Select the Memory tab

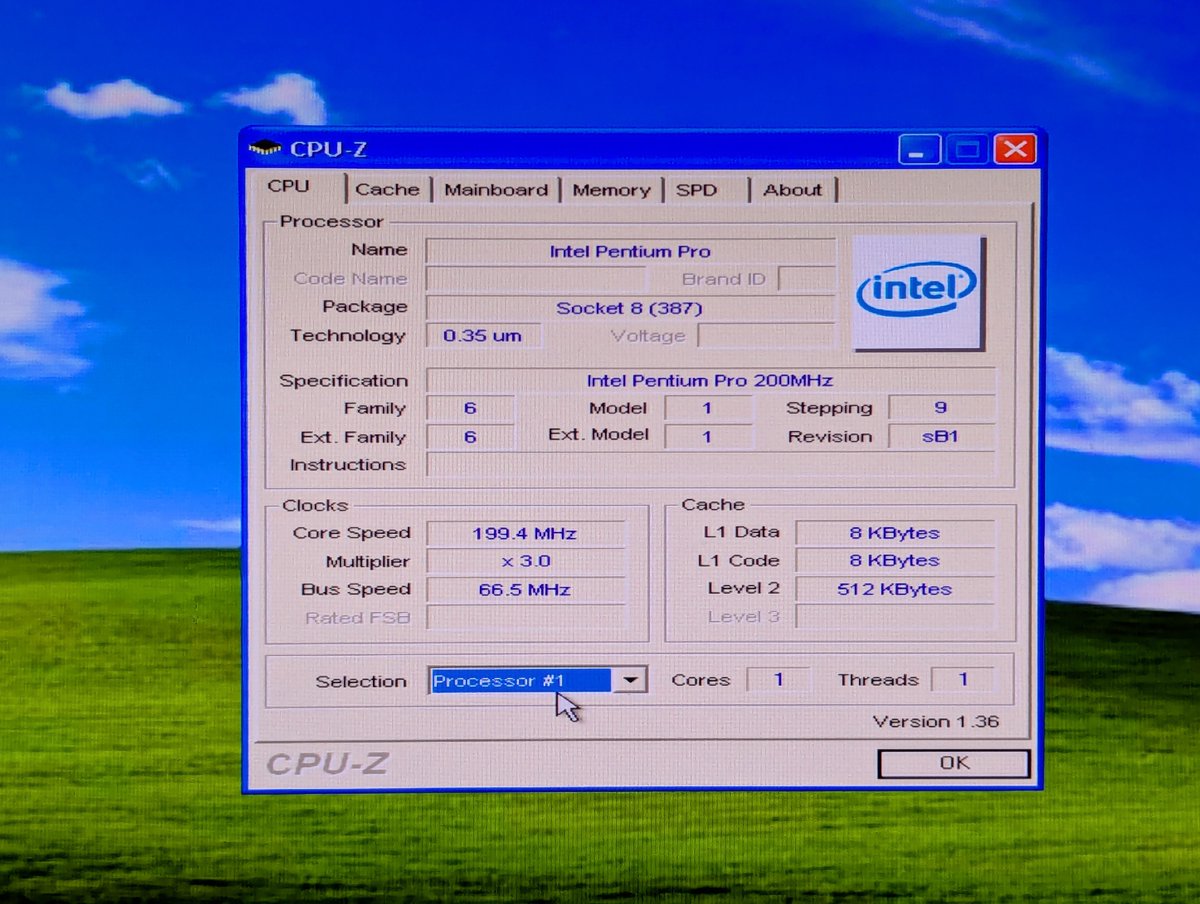tap(611, 189)
